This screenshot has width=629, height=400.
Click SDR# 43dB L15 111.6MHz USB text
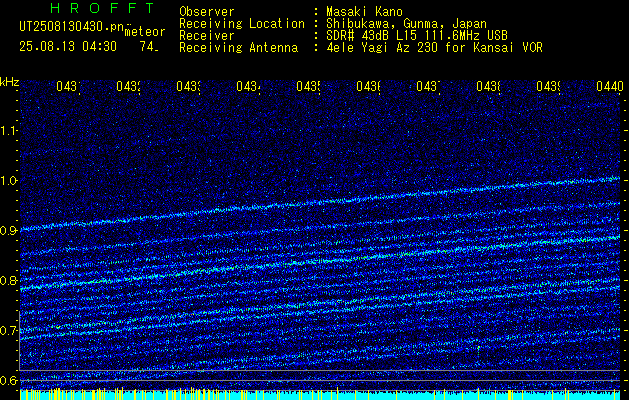417,36
